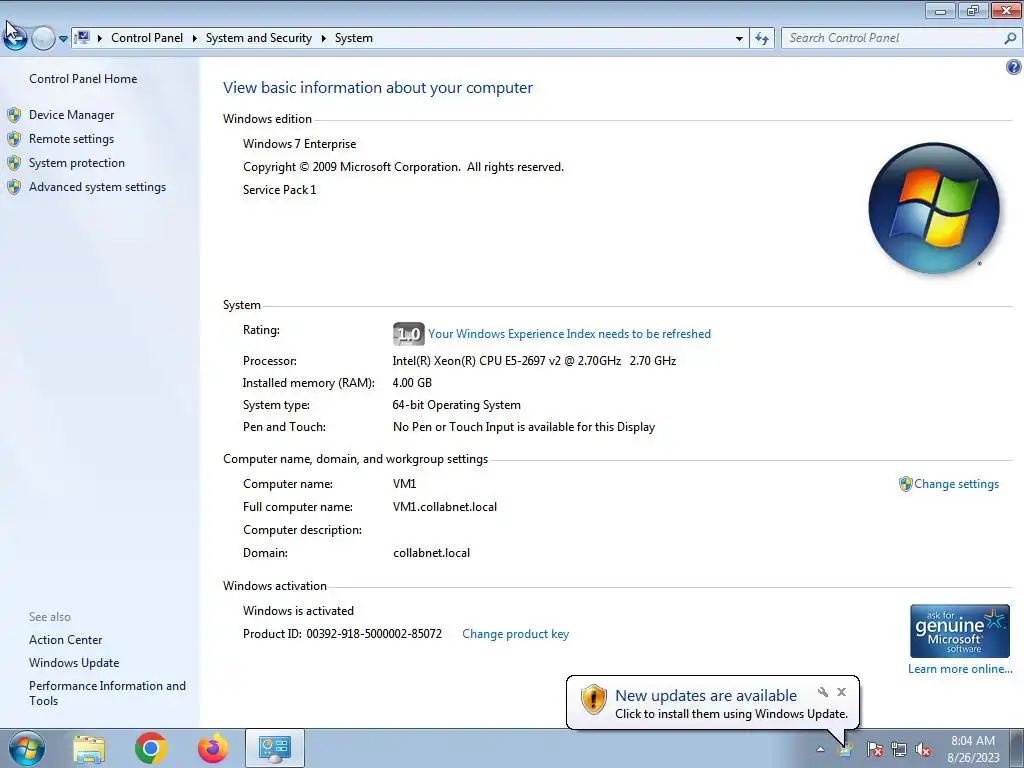Image resolution: width=1024 pixels, height=768 pixels.
Task: Click the Windows Update tray icon
Action: pyautogui.click(x=844, y=750)
